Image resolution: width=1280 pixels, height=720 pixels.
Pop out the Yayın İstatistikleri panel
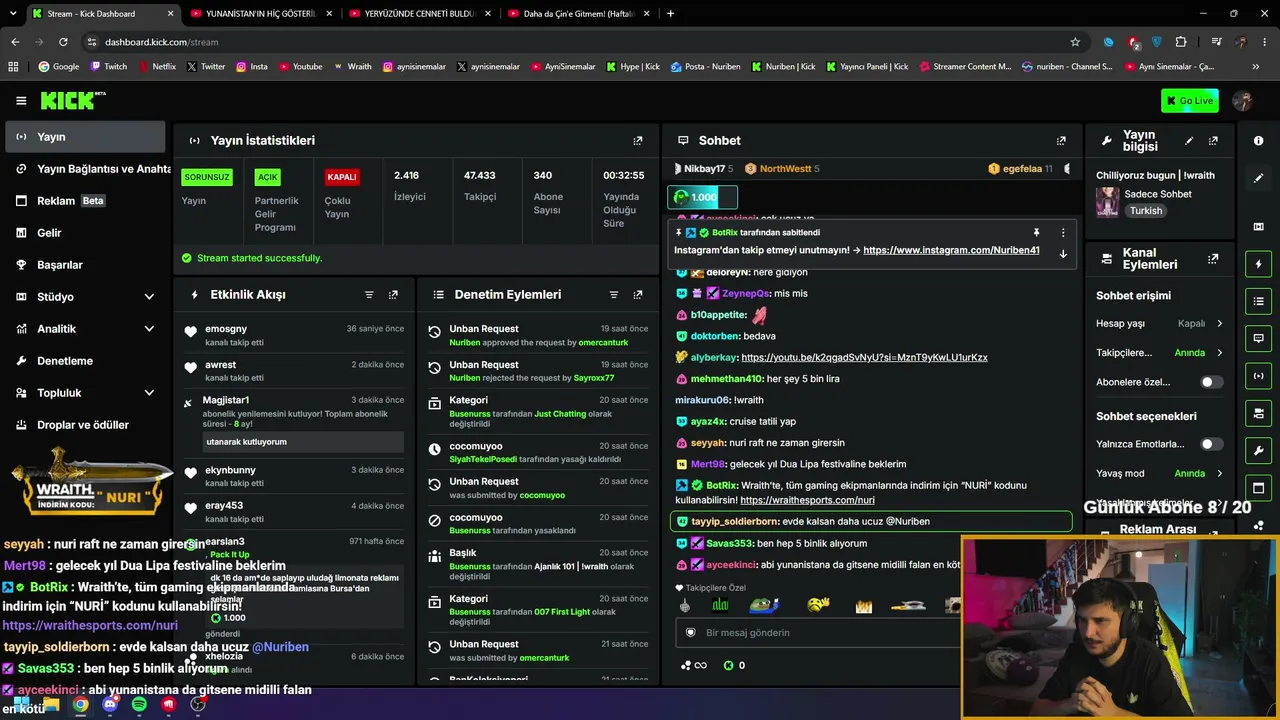[638, 141]
